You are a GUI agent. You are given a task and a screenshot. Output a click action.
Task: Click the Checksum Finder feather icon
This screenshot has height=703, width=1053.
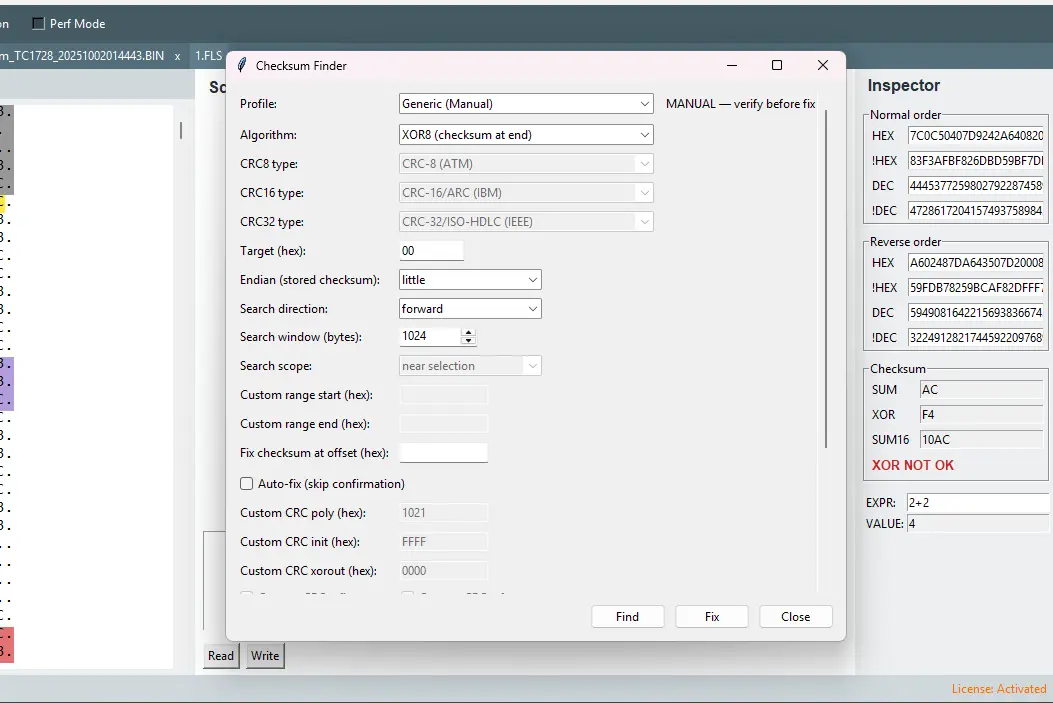[x=242, y=65]
